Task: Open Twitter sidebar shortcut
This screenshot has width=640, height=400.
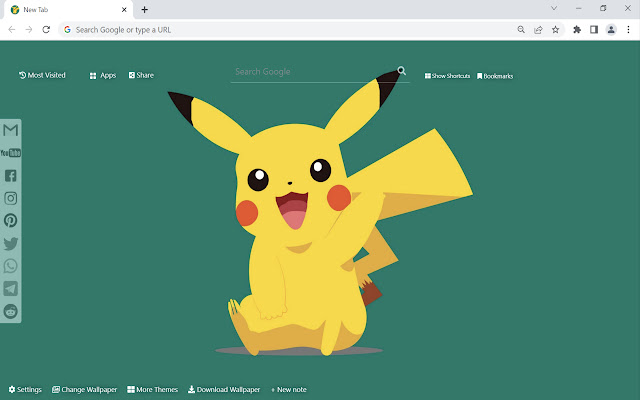Action: click(x=11, y=244)
